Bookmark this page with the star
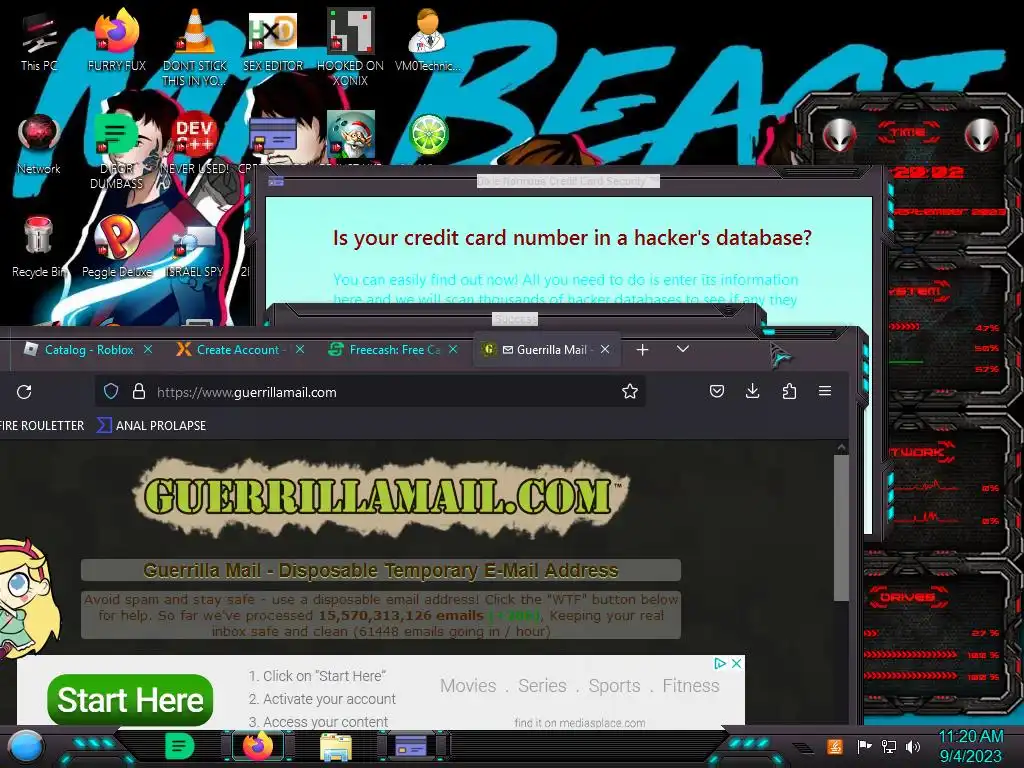The height and width of the screenshot is (768, 1024). [630, 391]
